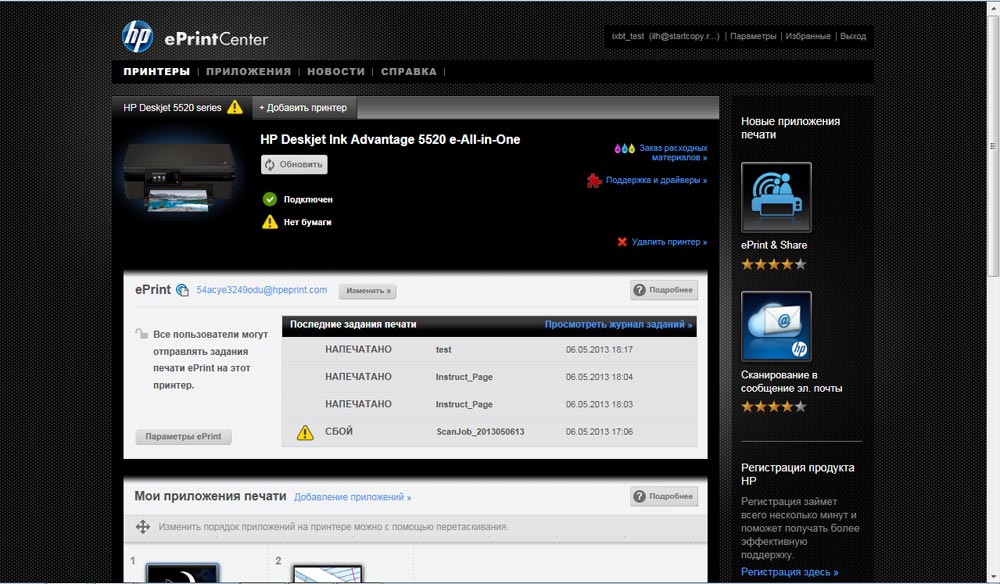
Task: Click the ePrint email address link
Action: pos(261,290)
